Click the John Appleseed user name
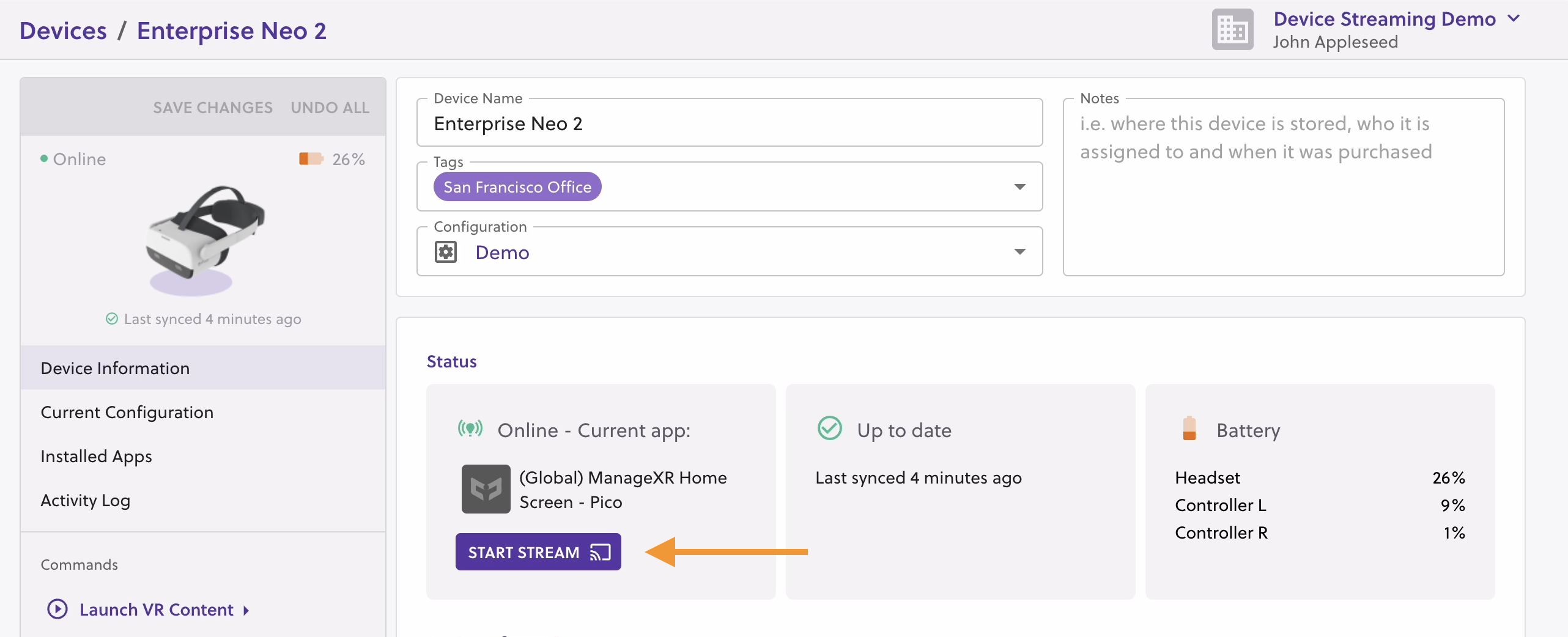1568x637 pixels. 1335,42
